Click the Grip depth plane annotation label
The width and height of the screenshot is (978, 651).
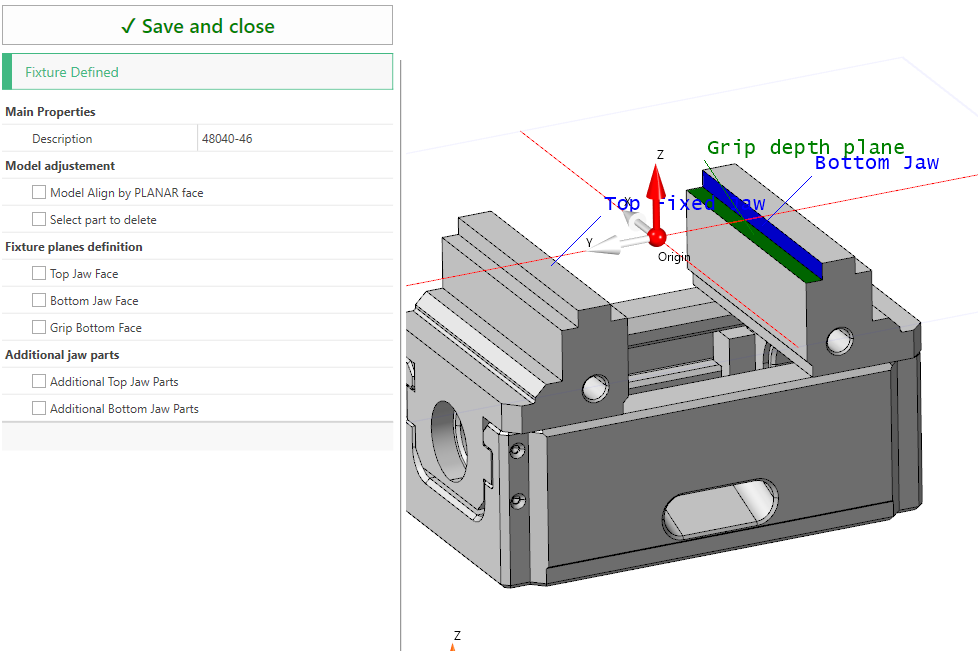click(x=805, y=148)
